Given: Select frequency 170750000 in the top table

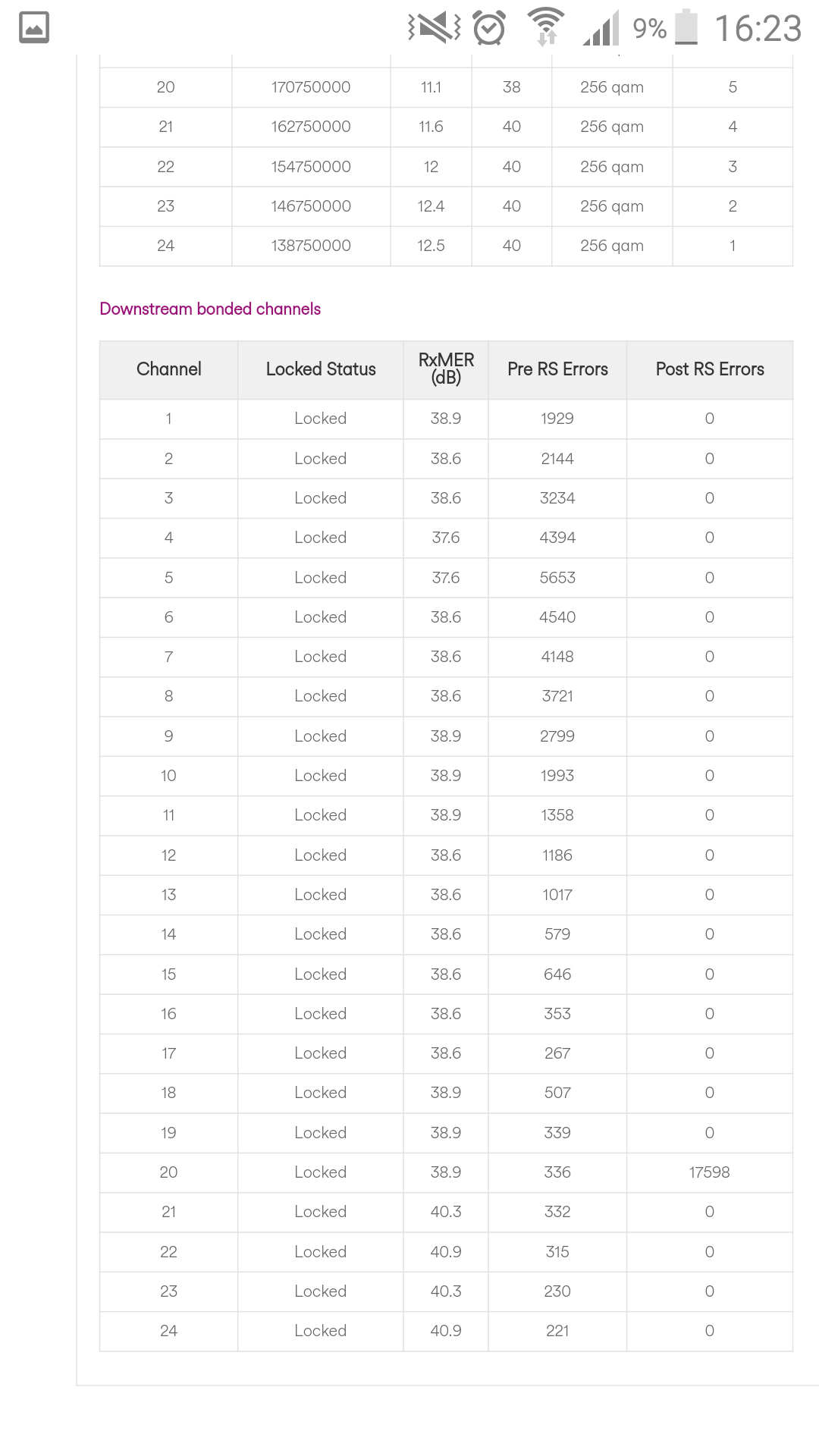Looking at the screenshot, I should tap(311, 87).
